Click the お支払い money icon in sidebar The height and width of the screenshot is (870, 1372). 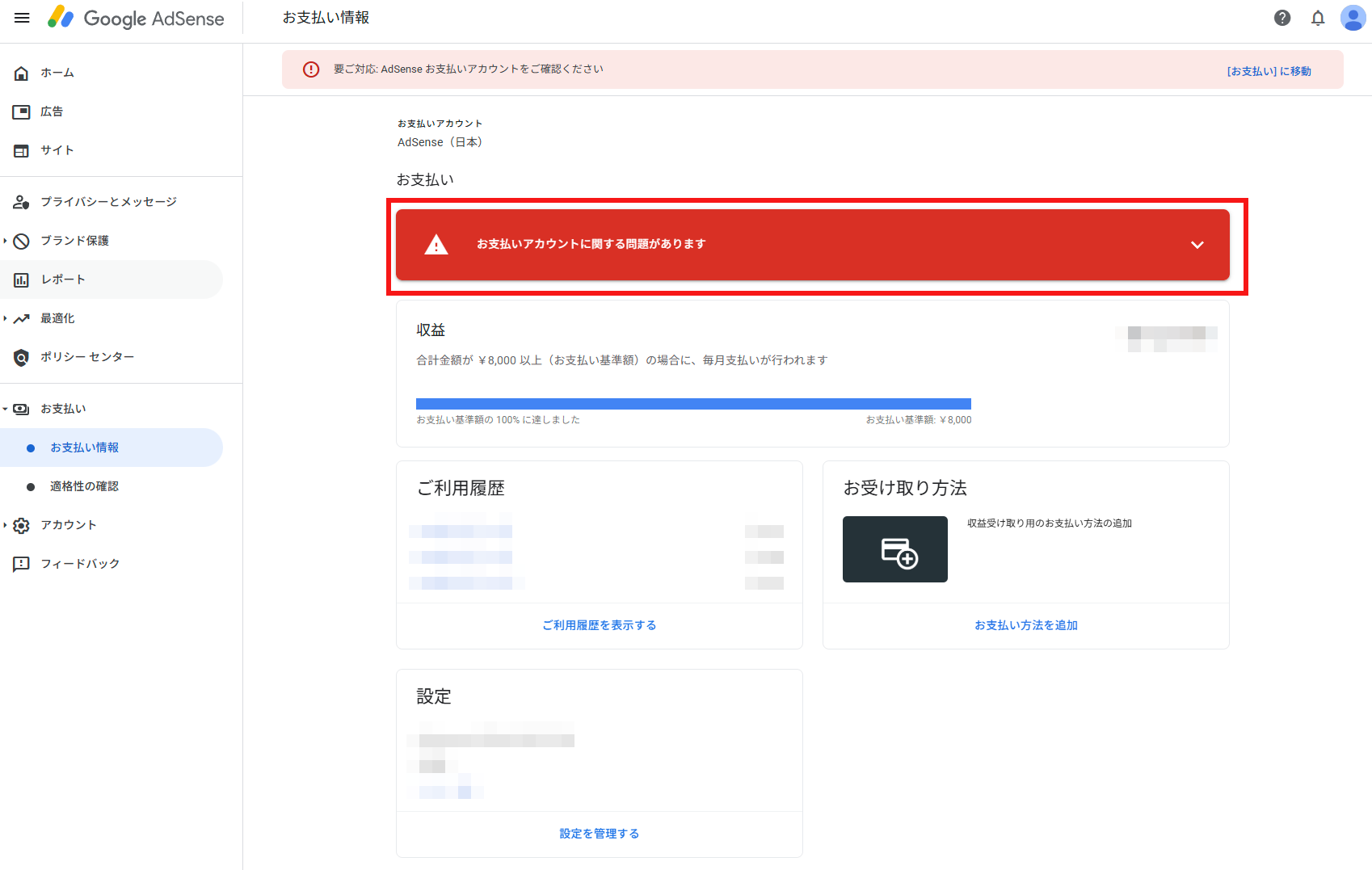(x=22, y=410)
